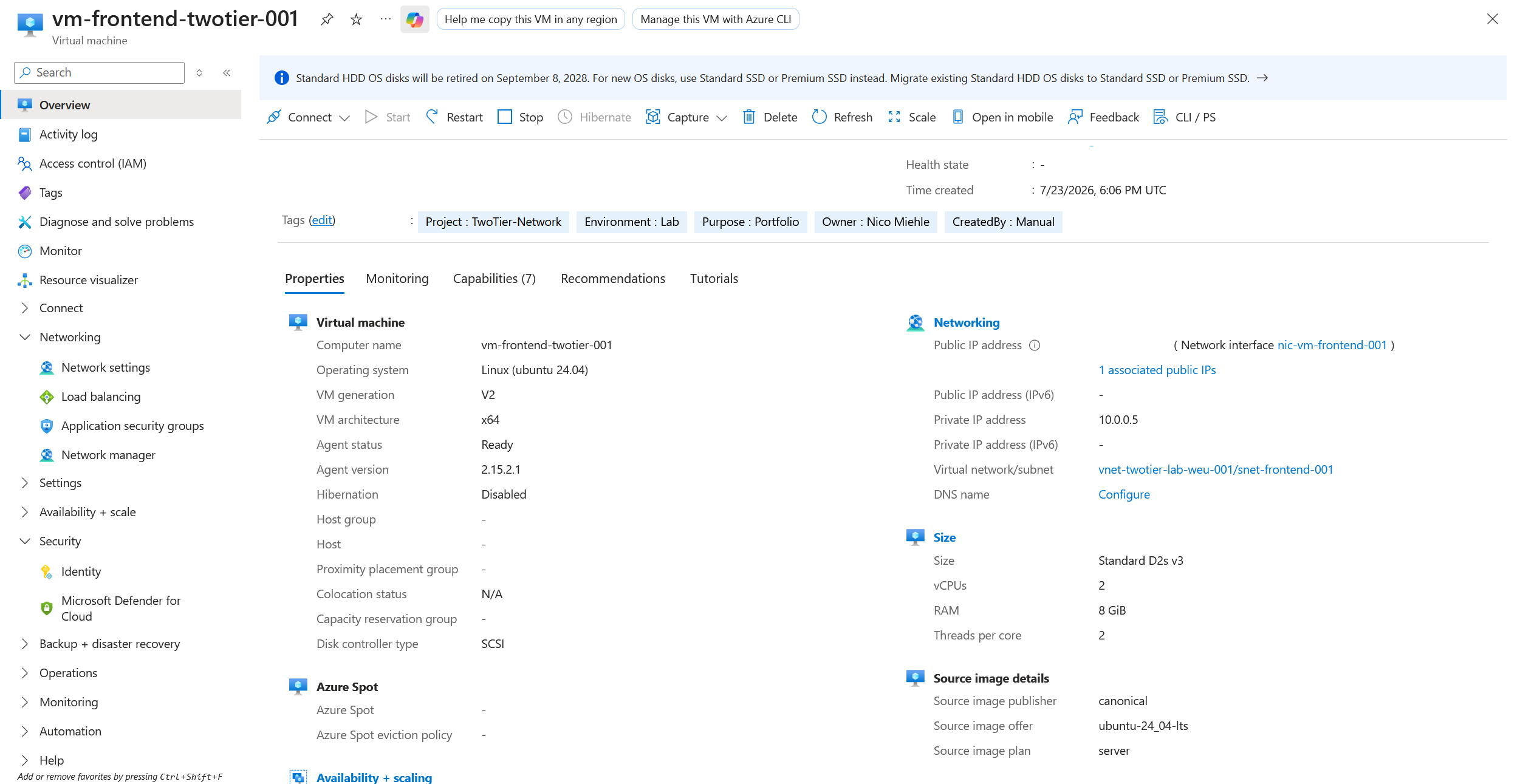
Task: Click the Tags icon in sidebar
Action: (25, 193)
